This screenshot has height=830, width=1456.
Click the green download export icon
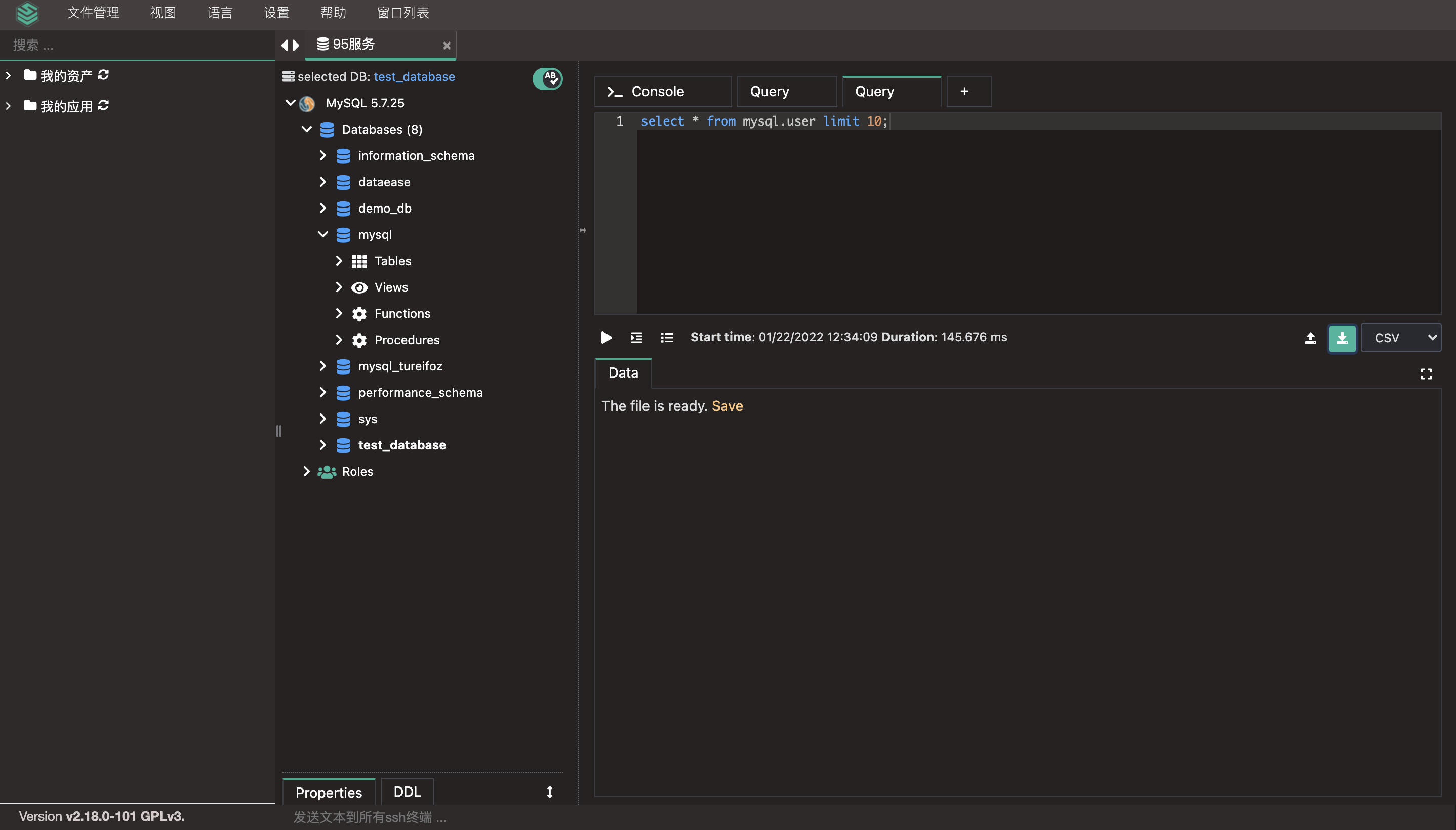click(1342, 338)
